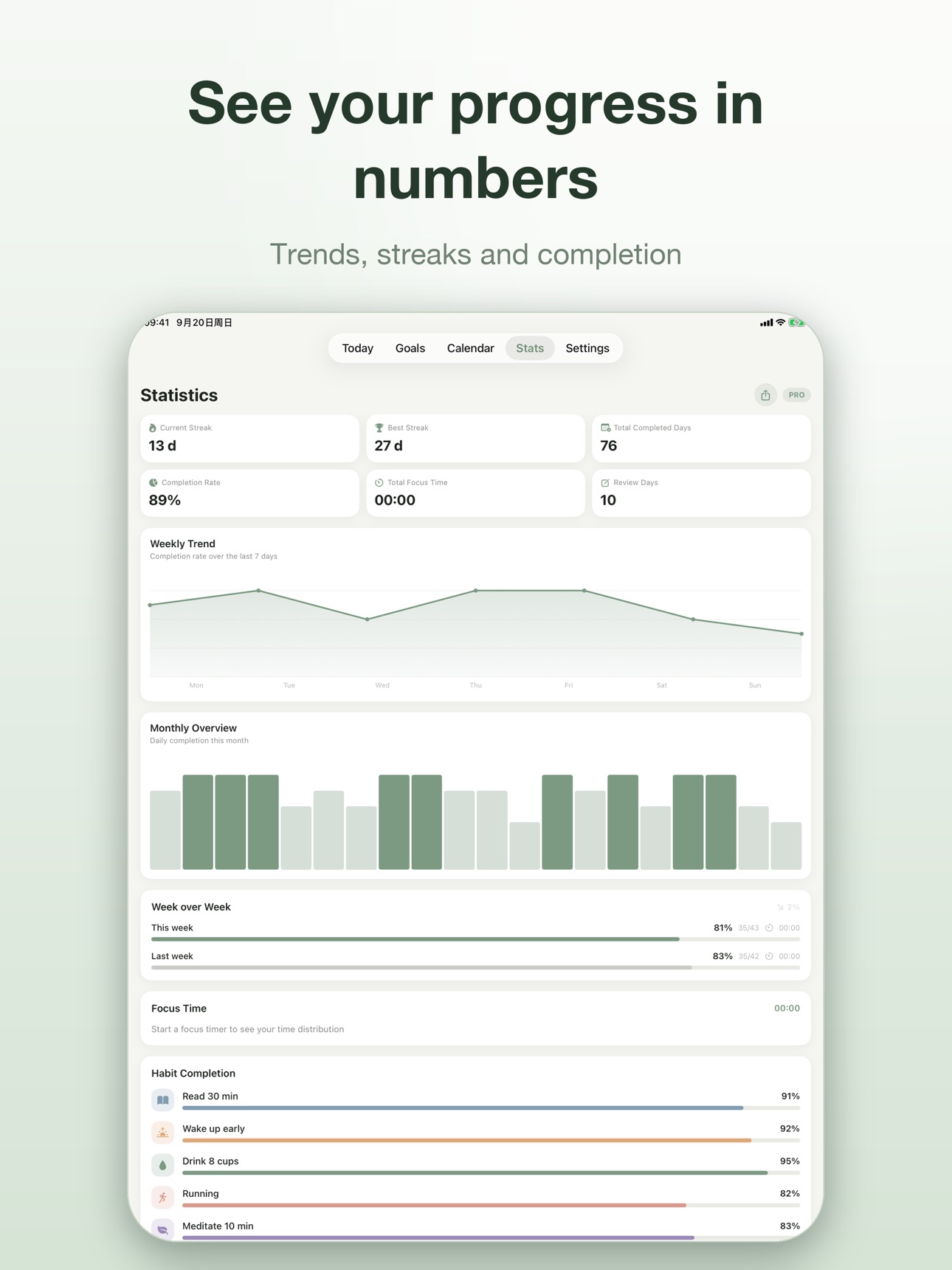Switch to the Today tab
The width and height of the screenshot is (952, 1270).
(358, 349)
